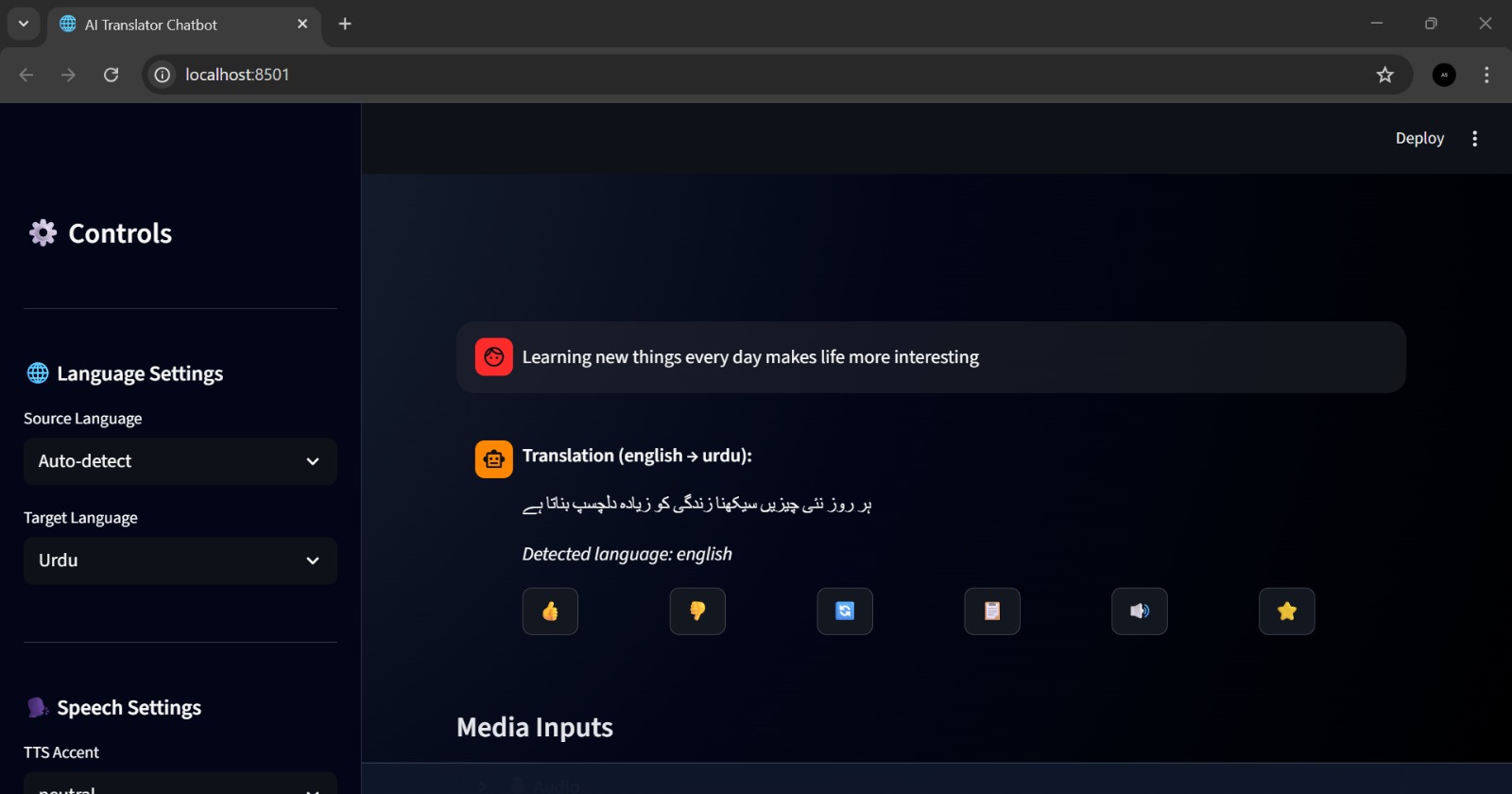Copy translation using the clipboard icon

[992, 612]
